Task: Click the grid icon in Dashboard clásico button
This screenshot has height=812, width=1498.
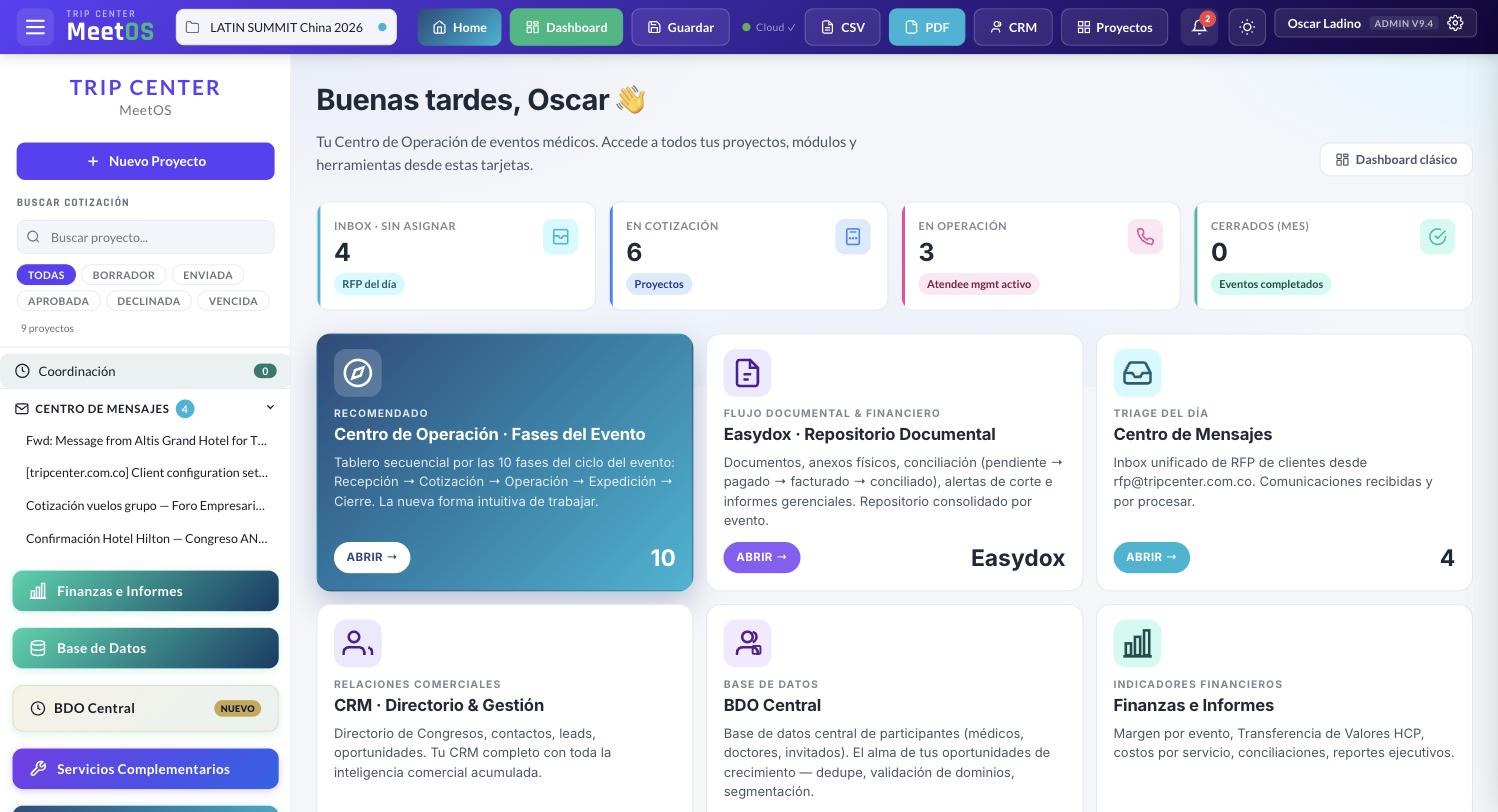Action: pos(1342,159)
